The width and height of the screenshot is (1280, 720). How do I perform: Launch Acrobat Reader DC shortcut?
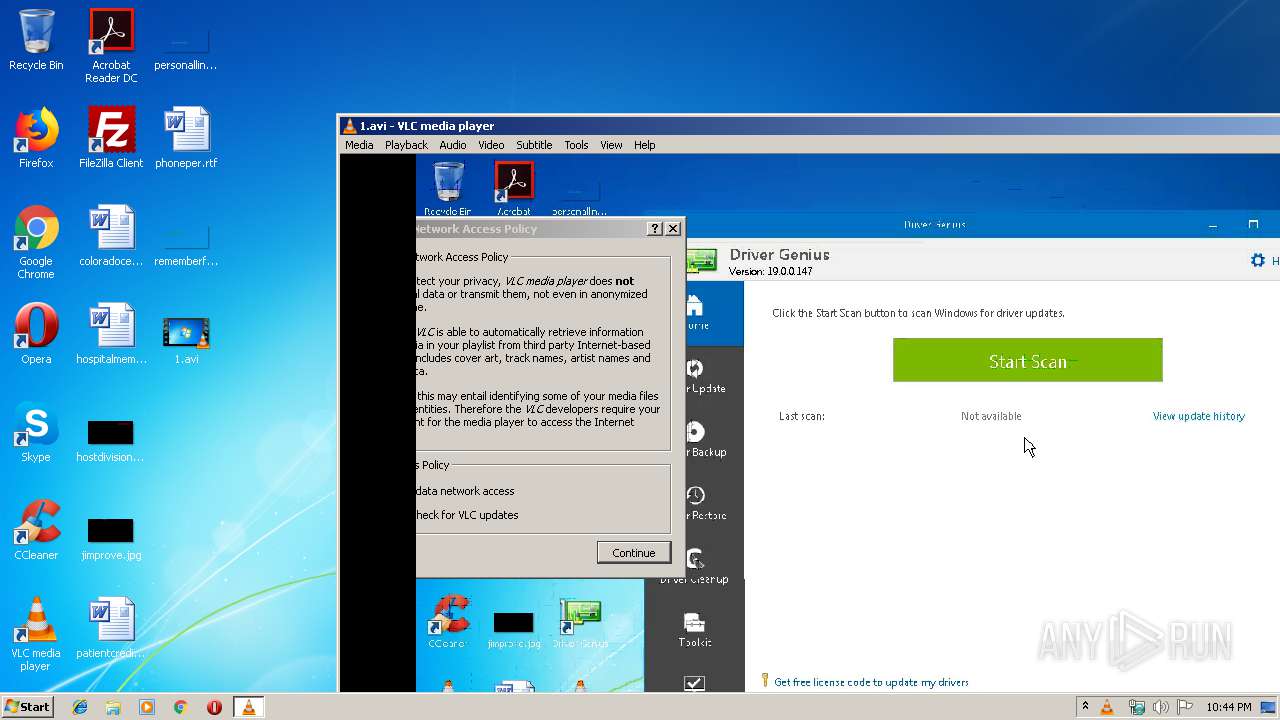(x=111, y=46)
